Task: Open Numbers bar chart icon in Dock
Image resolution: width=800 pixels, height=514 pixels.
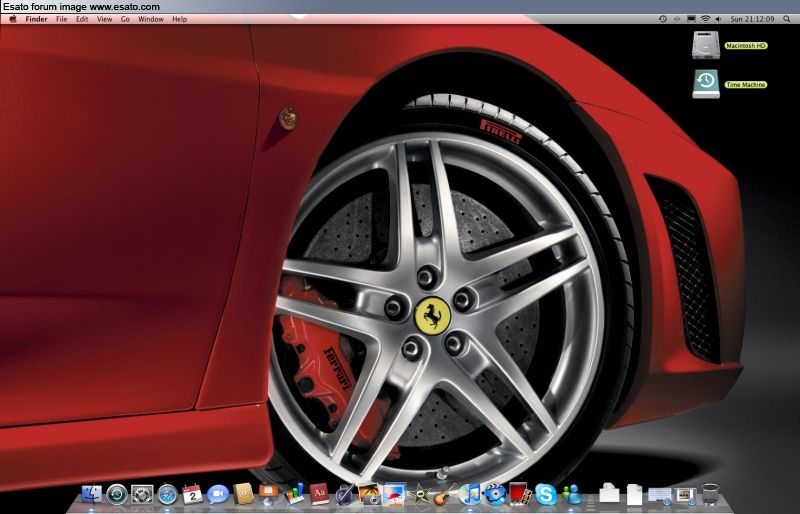Action: pyautogui.click(x=294, y=494)
